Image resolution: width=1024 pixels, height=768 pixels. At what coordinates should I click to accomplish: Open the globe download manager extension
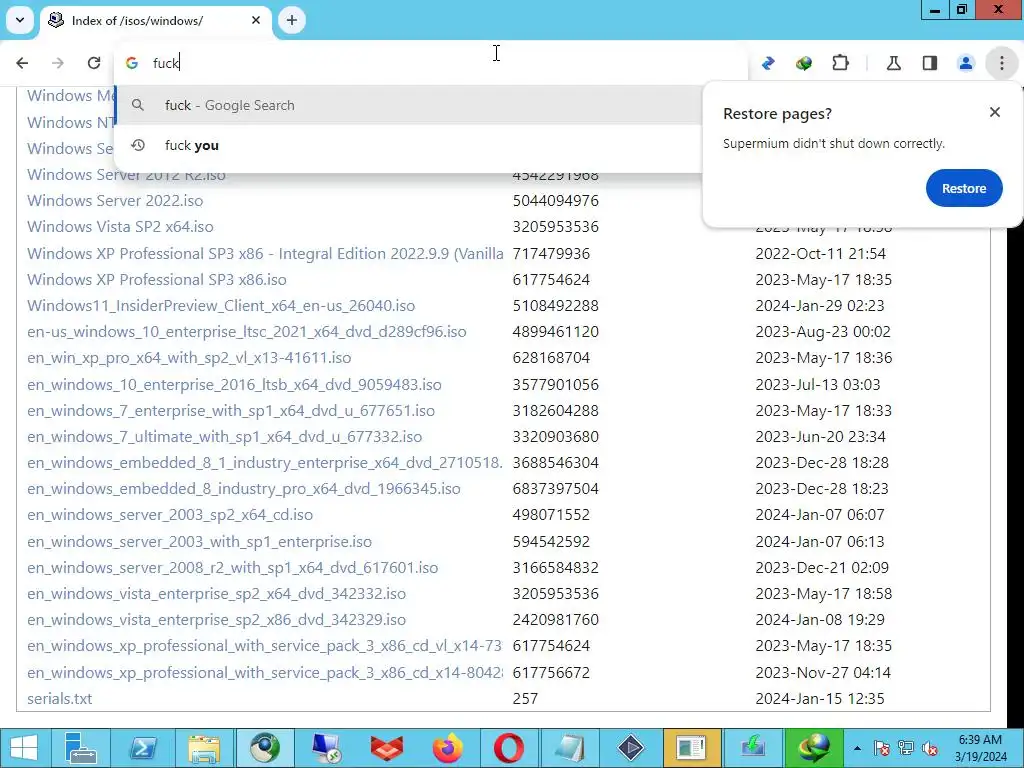[804, 63]
